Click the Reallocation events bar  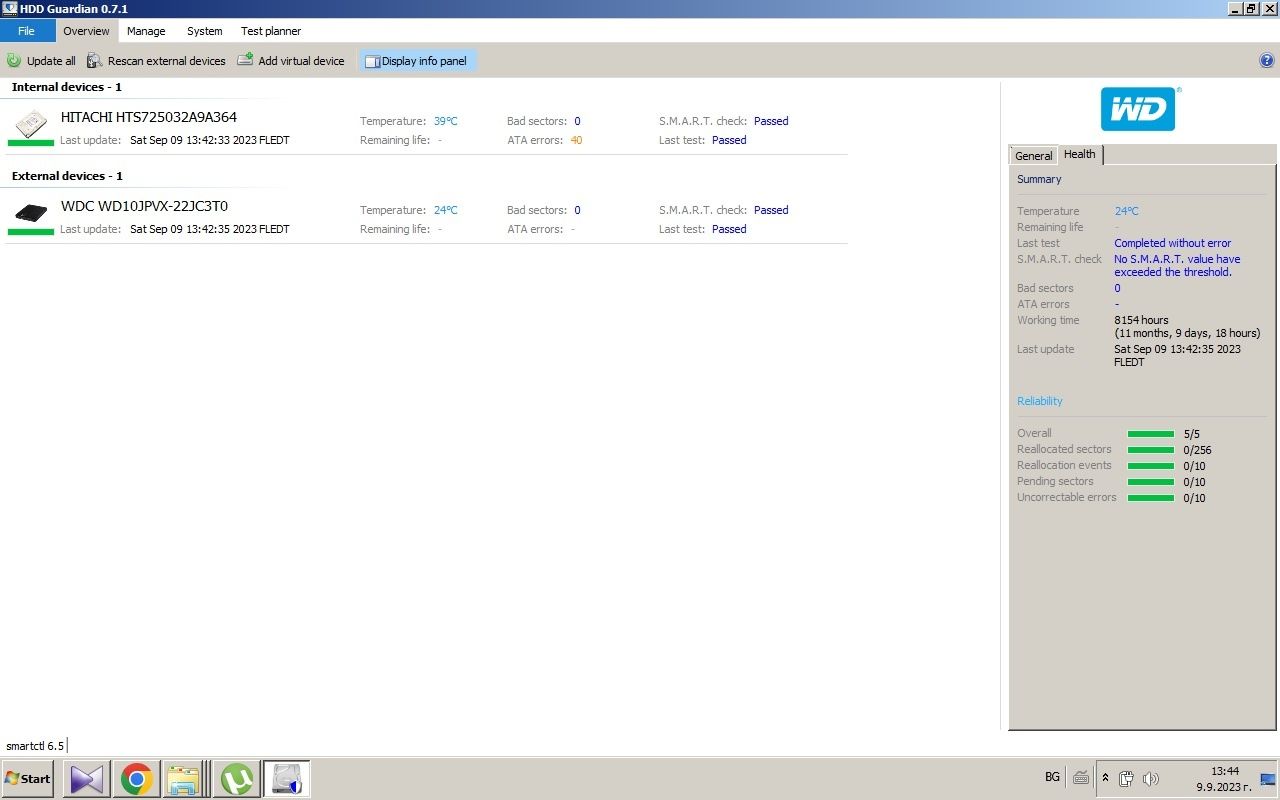point(1151,466)
